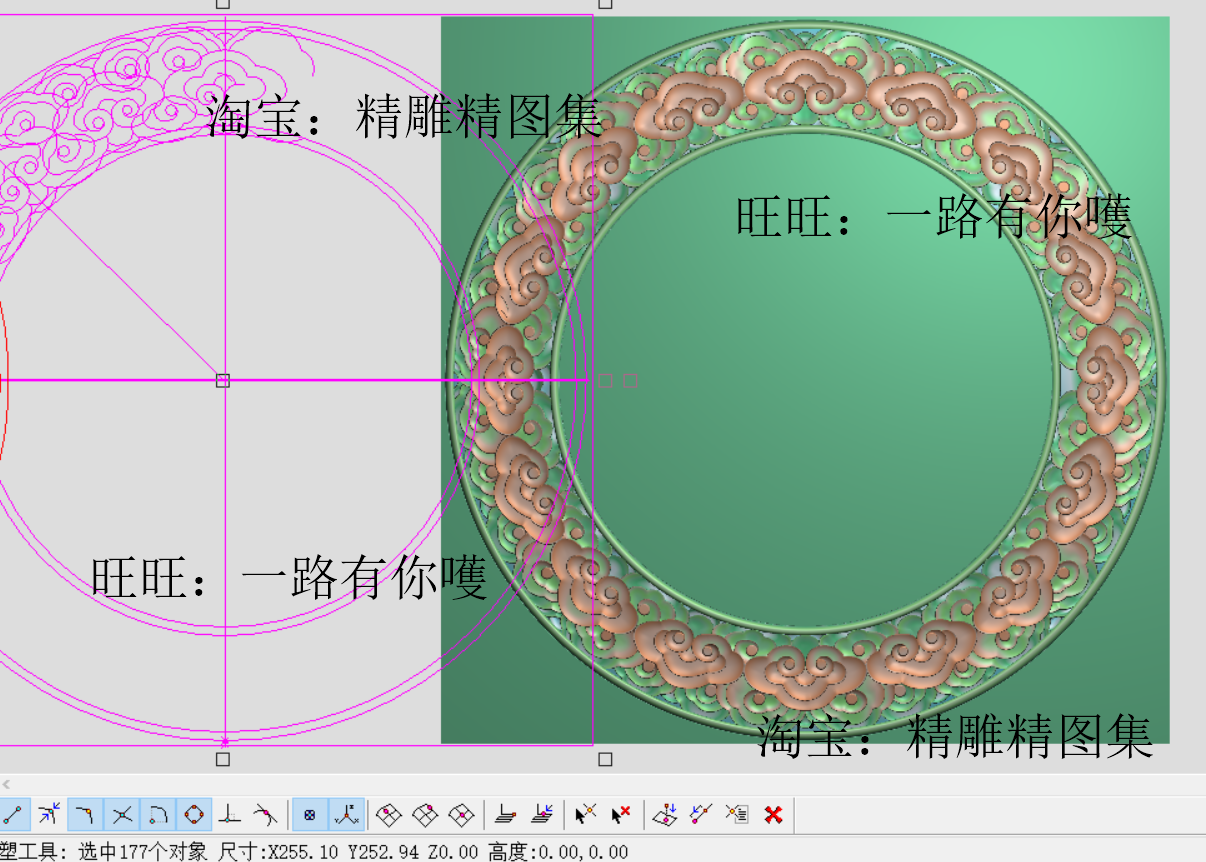Screen dimensions: 1206x862
Task: Click the status text 选中177个对象
Action: (143, 852)
